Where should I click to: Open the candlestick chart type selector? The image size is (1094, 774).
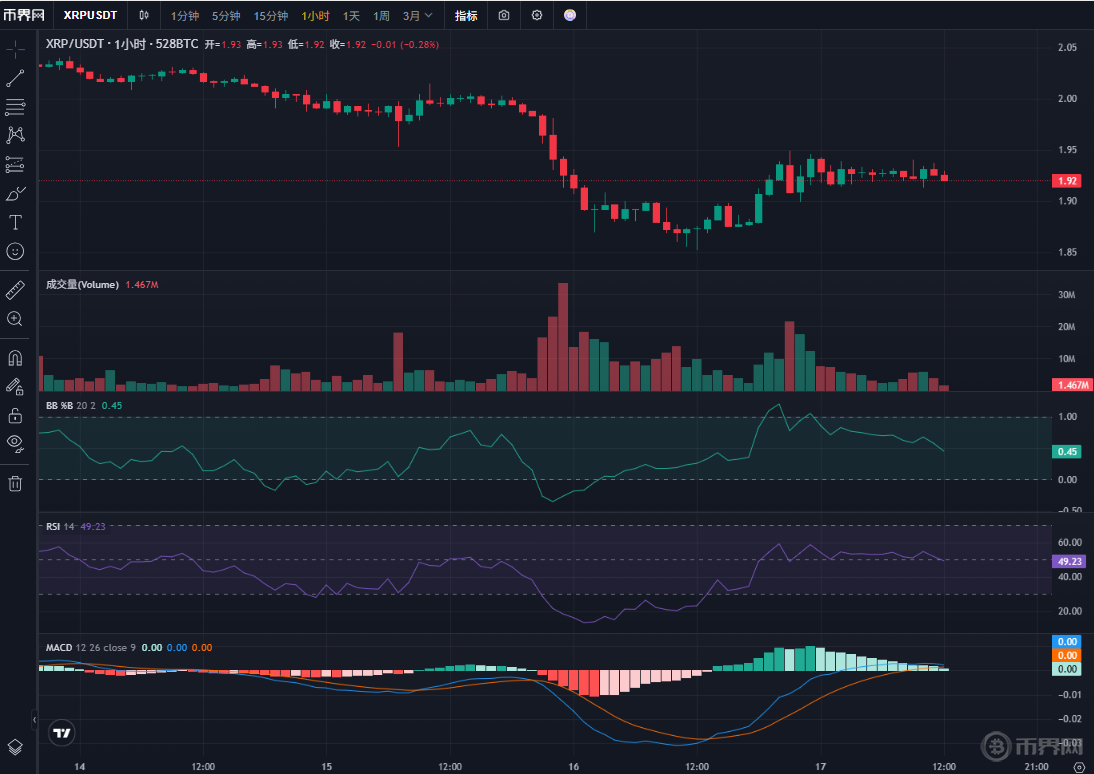pos(145,15)
